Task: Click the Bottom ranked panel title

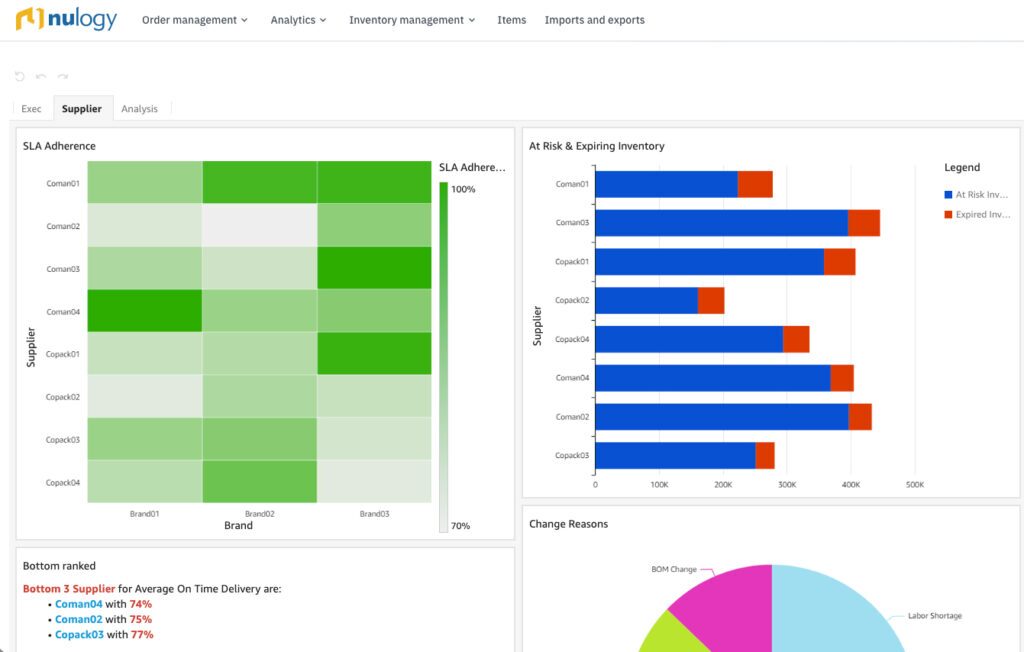Action: [59, 566]
